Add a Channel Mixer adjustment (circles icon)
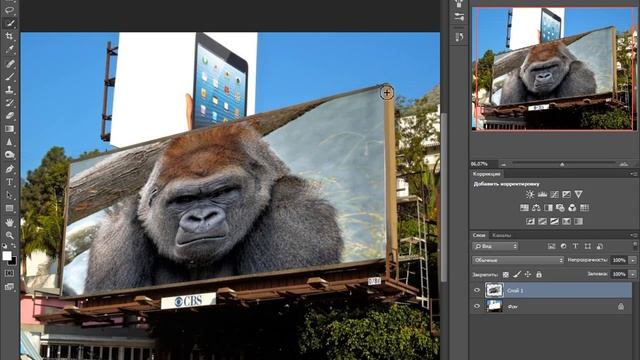 (x=572, y=208)
